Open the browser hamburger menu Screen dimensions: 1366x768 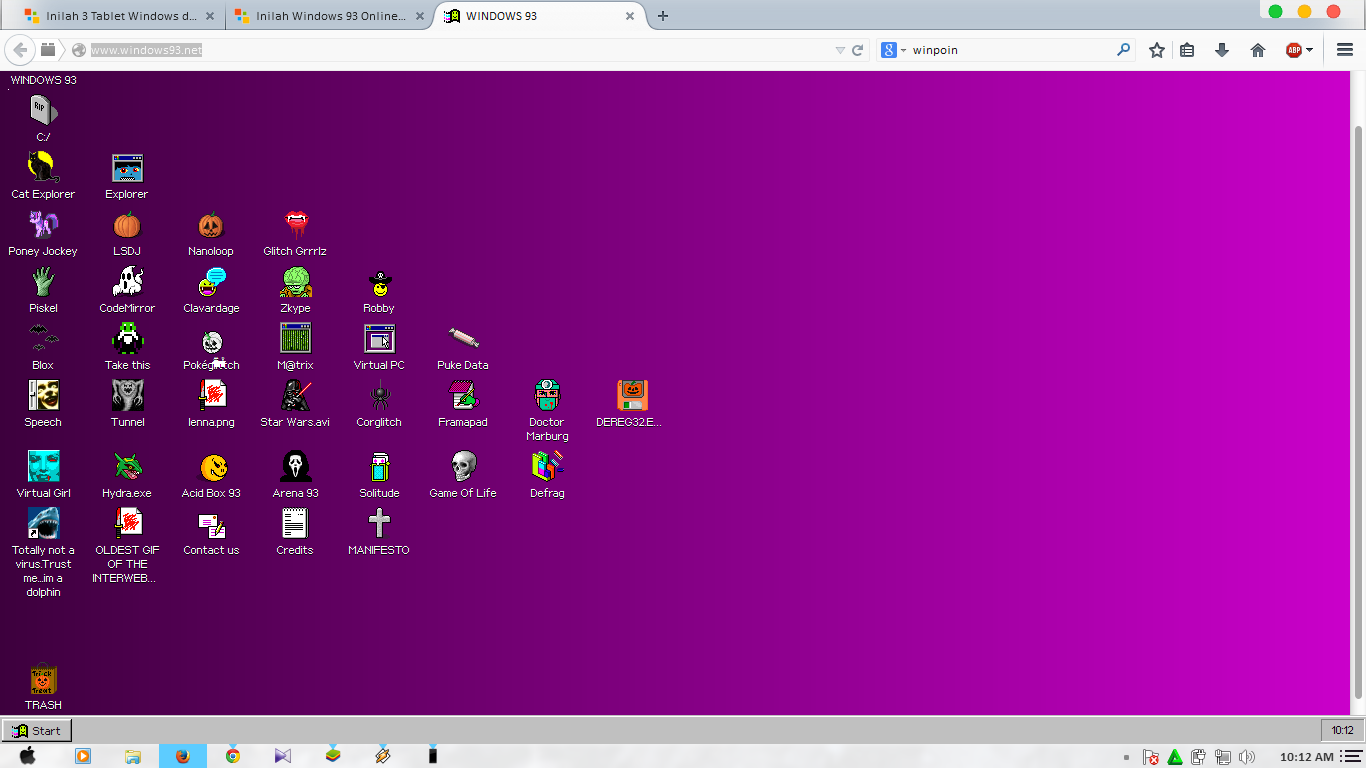[x=1345, y=50]
